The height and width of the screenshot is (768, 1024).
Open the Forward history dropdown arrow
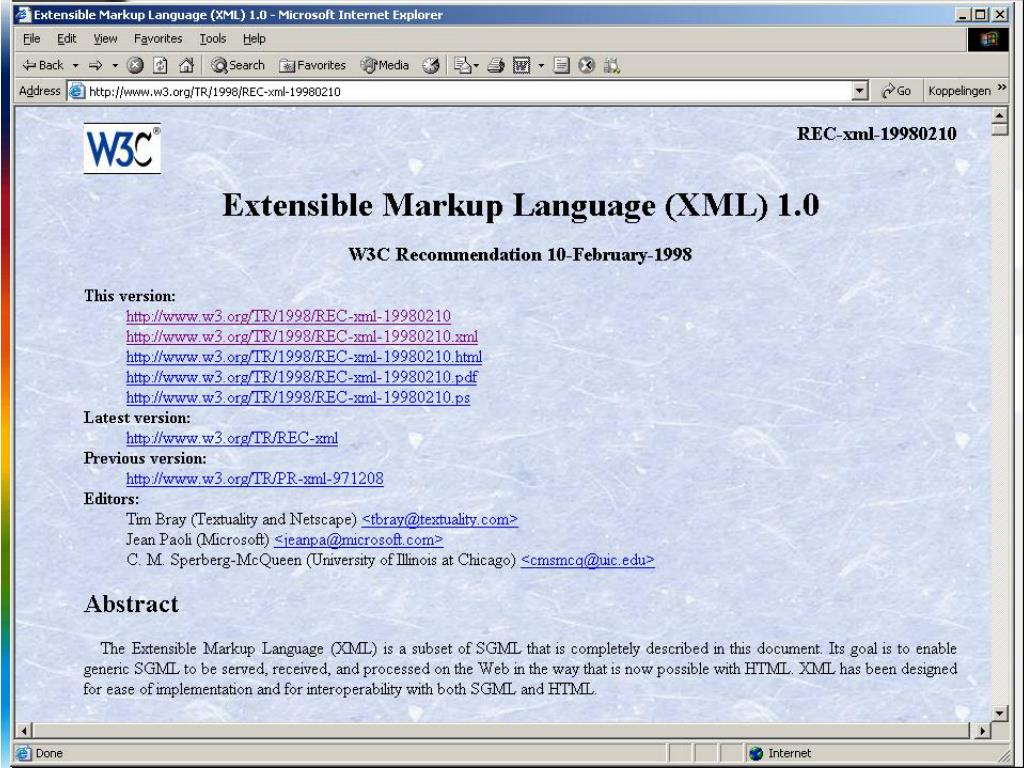point(115,65)
